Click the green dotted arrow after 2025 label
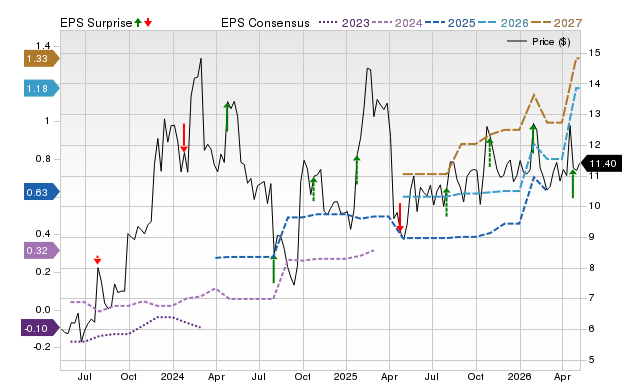Viewport: 640px width, 382px height. [357, 170]
